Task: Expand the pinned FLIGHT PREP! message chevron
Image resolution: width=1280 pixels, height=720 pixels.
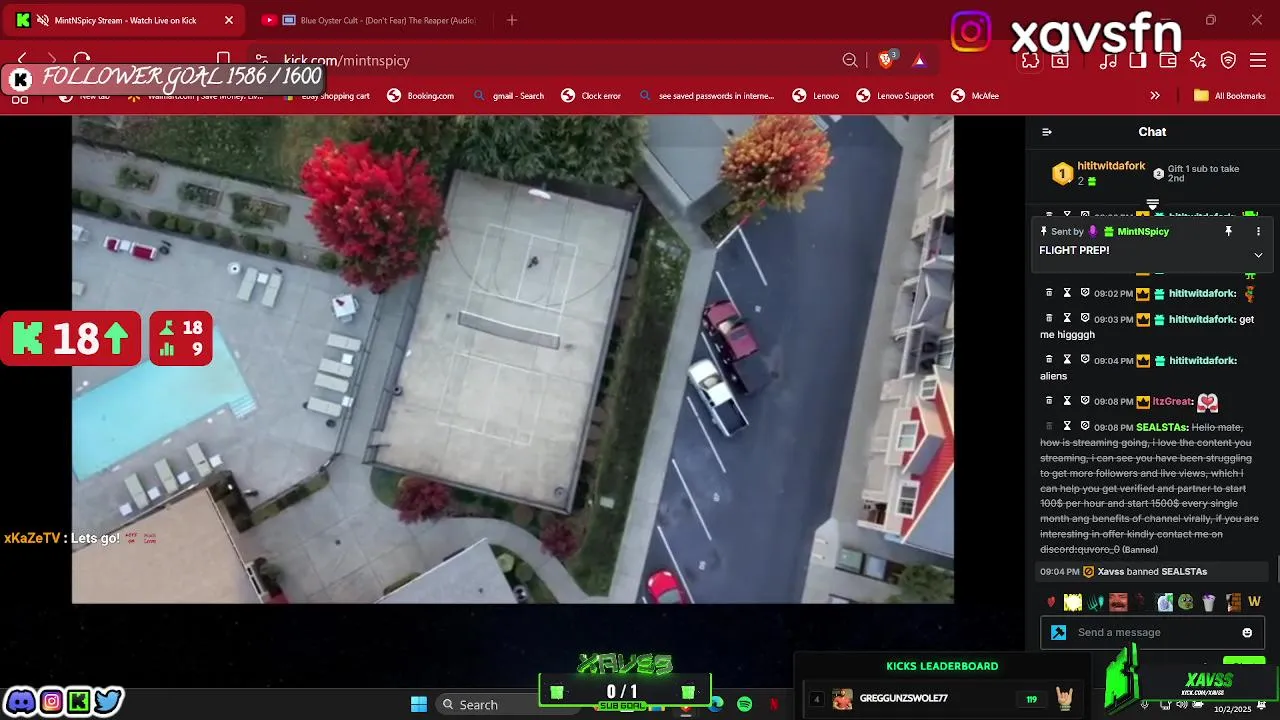Action: (1258, 255)
